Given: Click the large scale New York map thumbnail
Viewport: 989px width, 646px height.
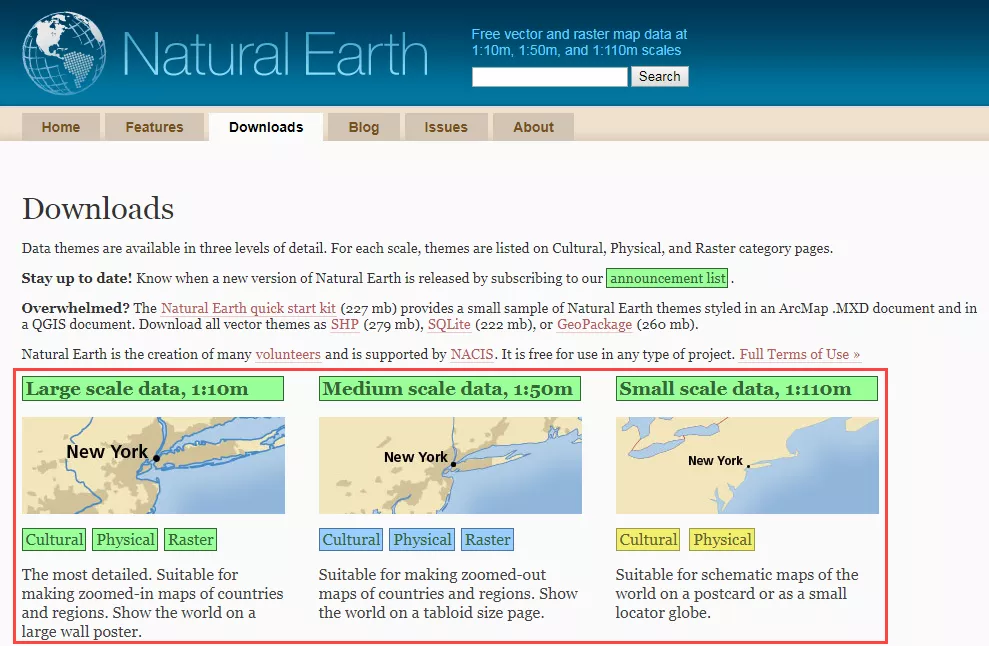Looking at the screenshot, I should coord(153,466).
